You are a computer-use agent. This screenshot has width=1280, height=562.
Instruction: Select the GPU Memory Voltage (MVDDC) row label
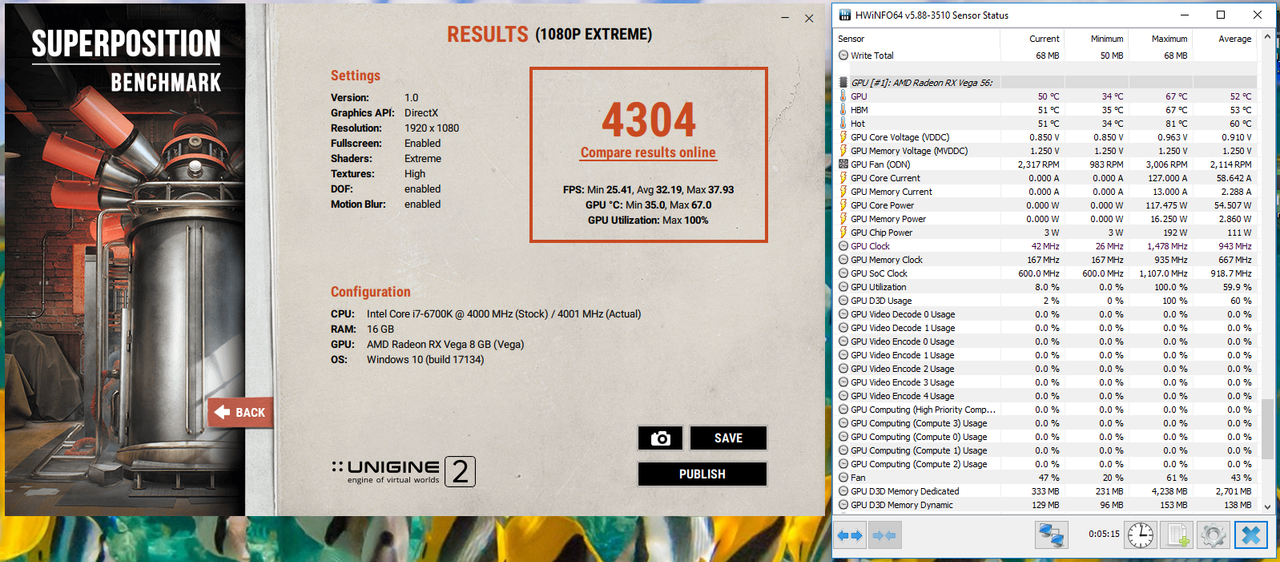click(x=909, y=151)
